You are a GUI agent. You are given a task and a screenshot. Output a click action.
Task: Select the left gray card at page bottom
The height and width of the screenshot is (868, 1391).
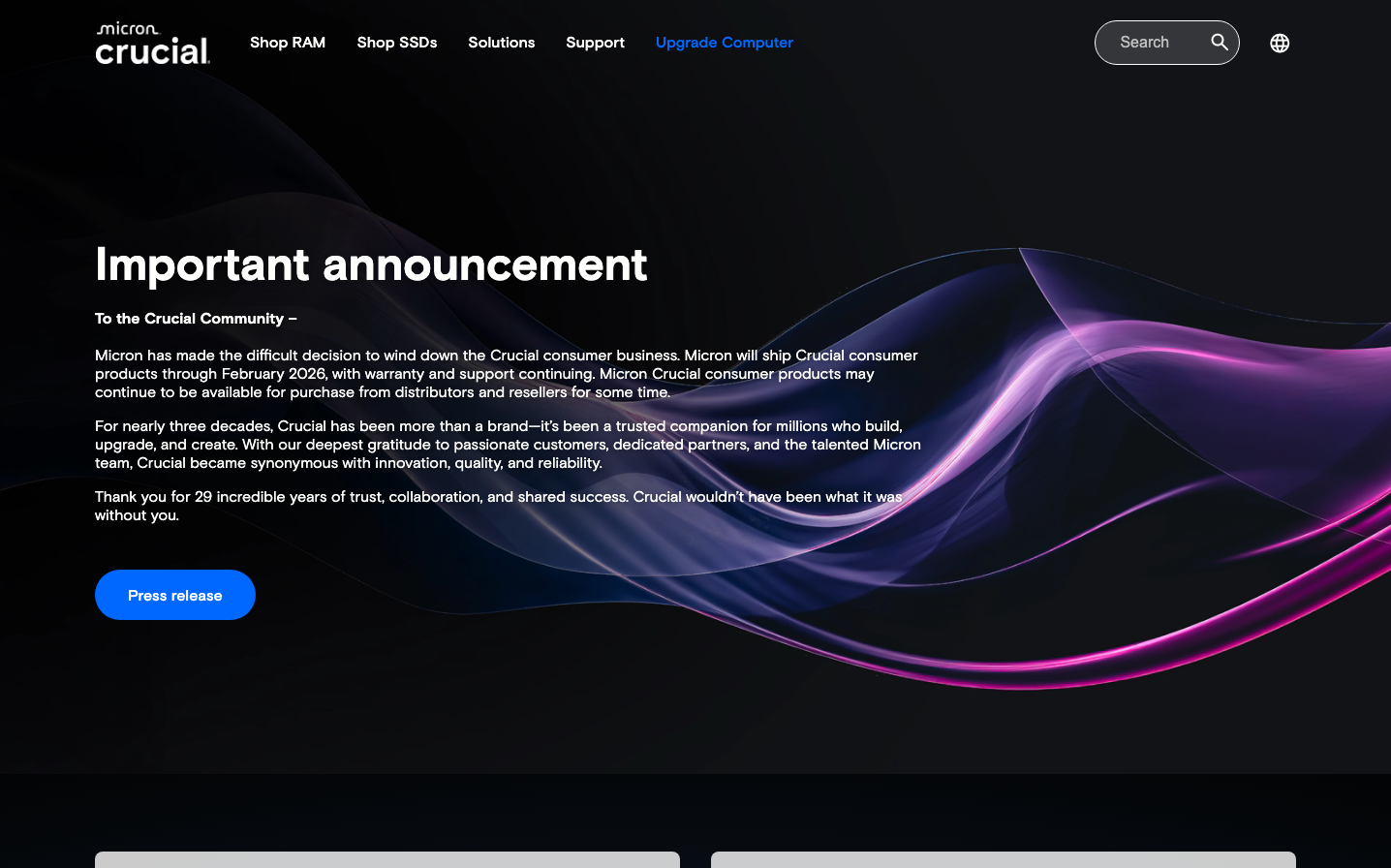click(x=387, y=858)
